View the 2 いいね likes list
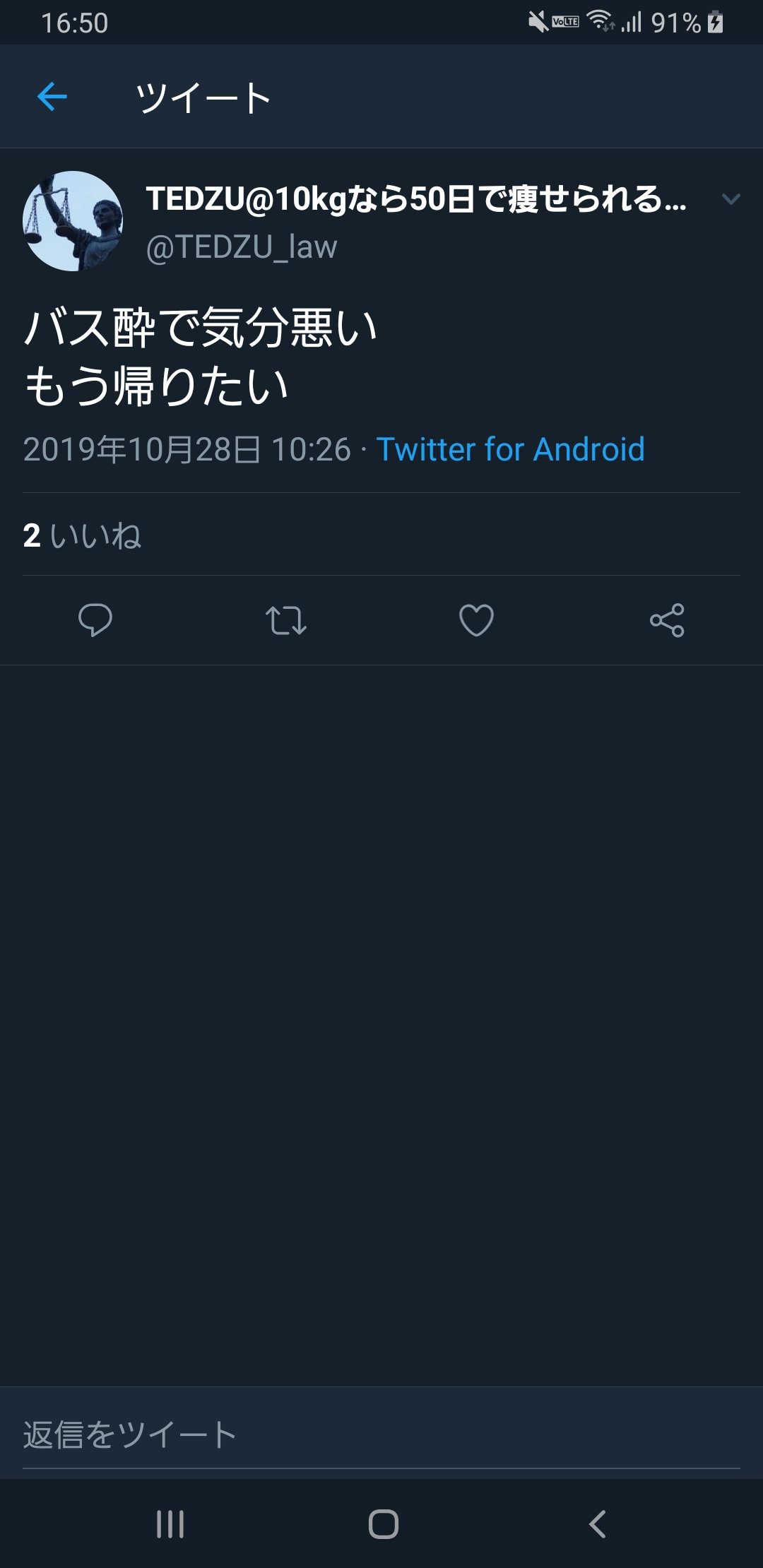Image resolution: width=763 pixels, height=1568 pixels. [x=82, y=535]
